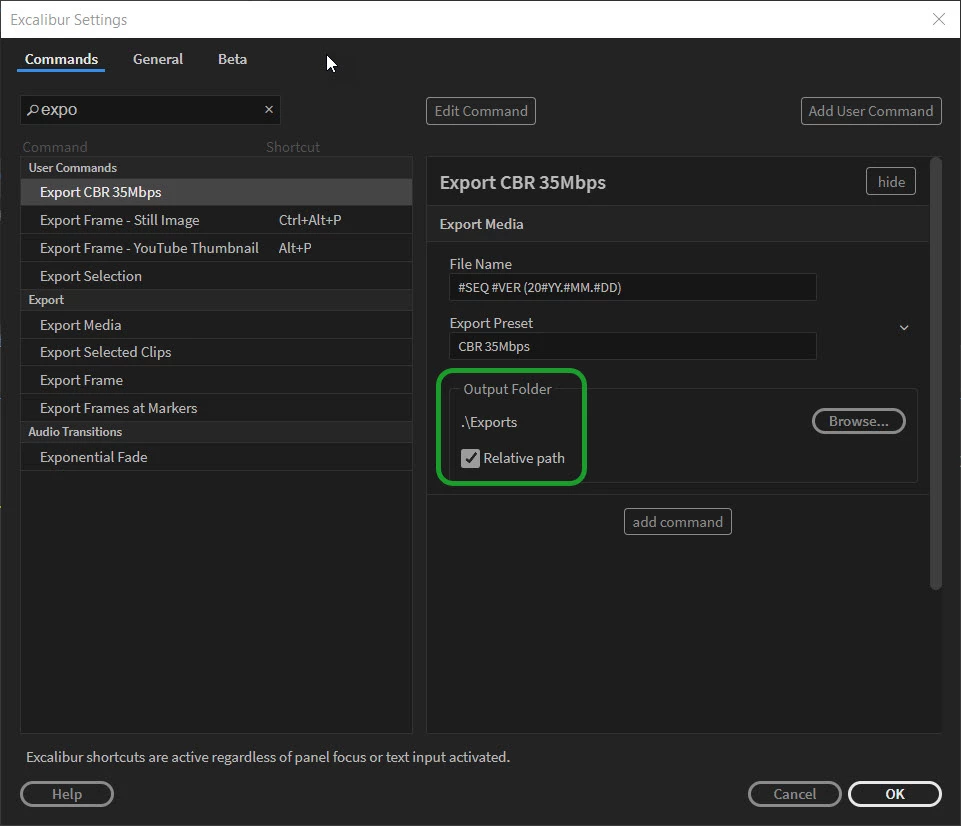This screenshot has height=826, width=961.
Task: Click the User Commands group header
Action: coord(216,168)
